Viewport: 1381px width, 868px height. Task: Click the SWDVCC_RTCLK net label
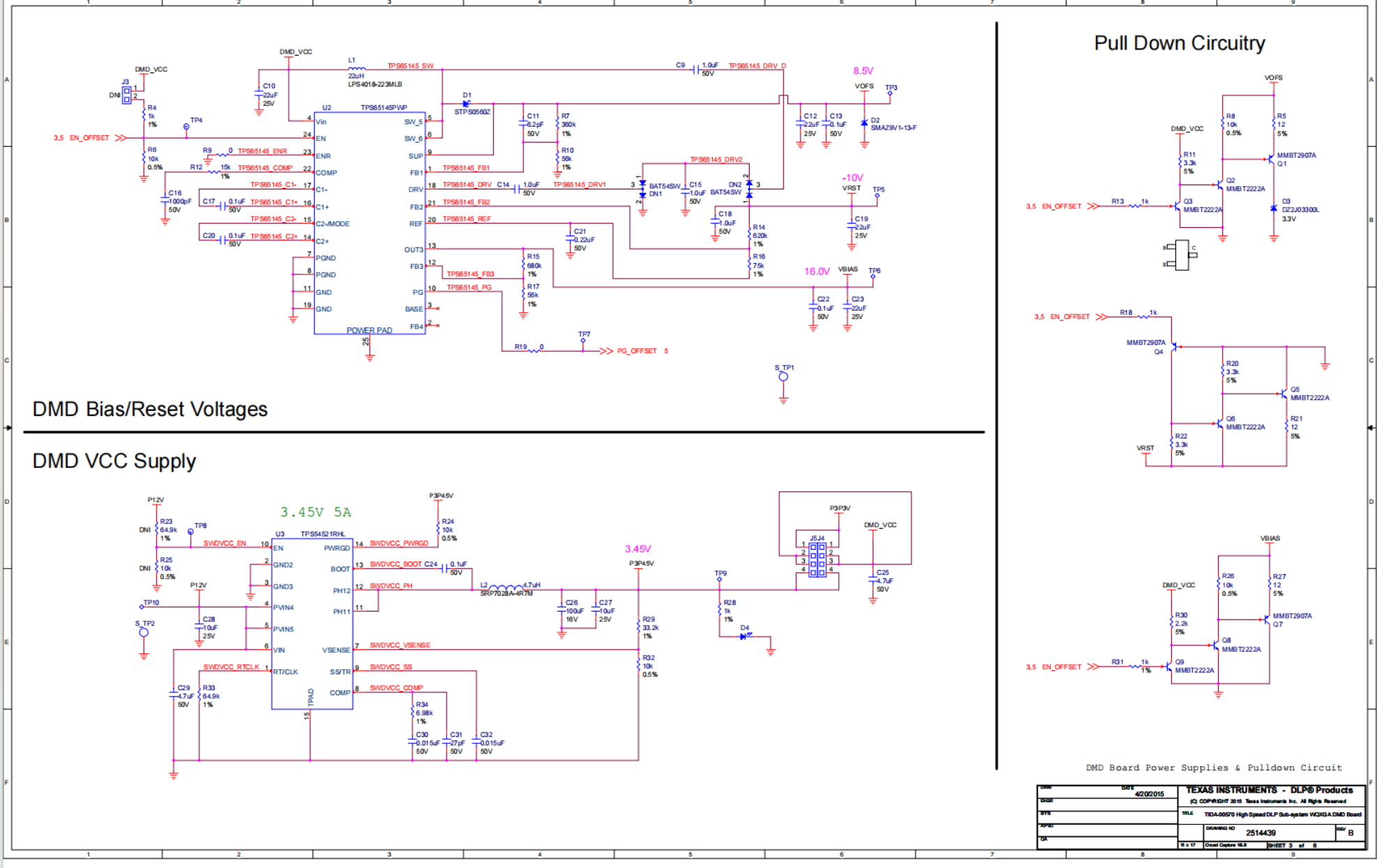[x=231, y=667]
